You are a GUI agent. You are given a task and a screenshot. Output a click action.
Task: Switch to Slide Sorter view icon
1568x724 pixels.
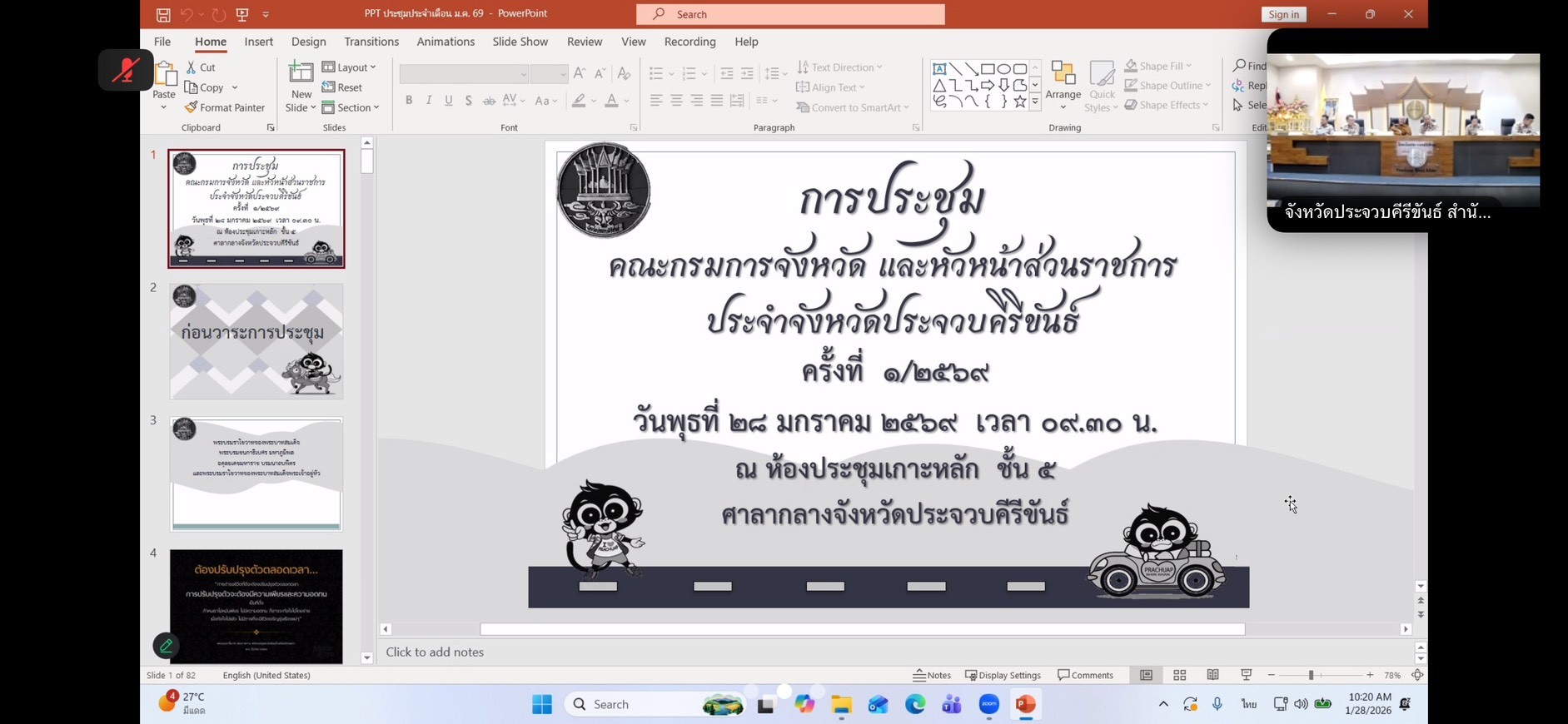click(1179, 675)
